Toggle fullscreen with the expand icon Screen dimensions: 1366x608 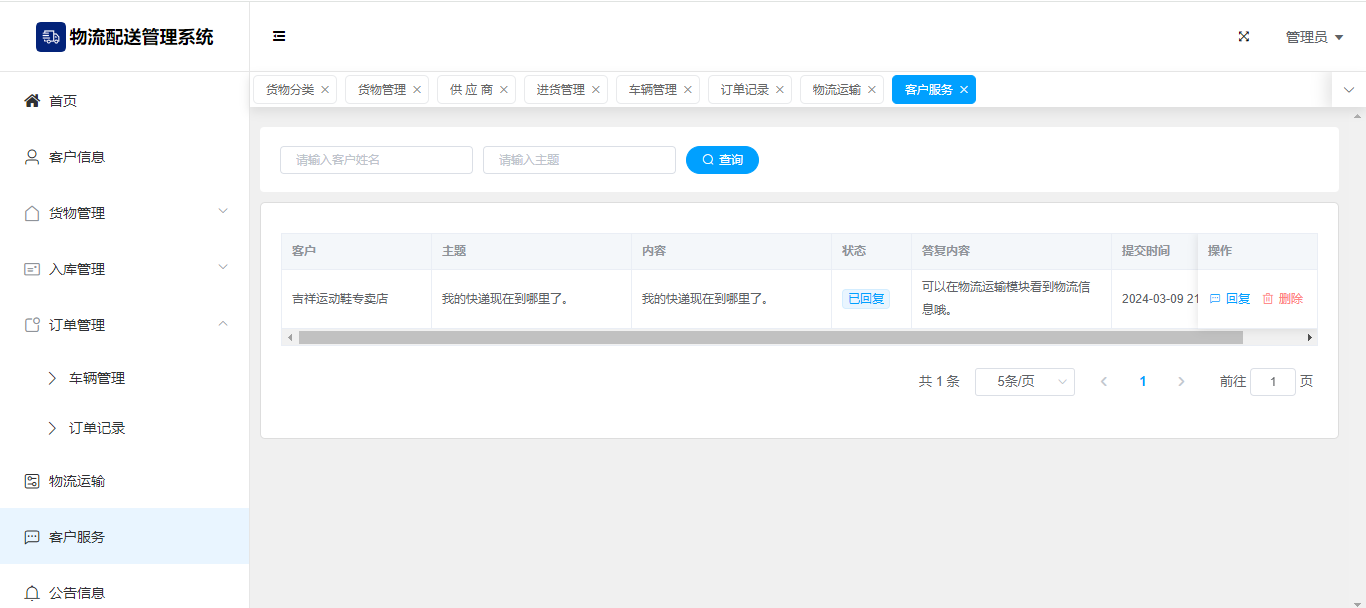[1244, 36]
